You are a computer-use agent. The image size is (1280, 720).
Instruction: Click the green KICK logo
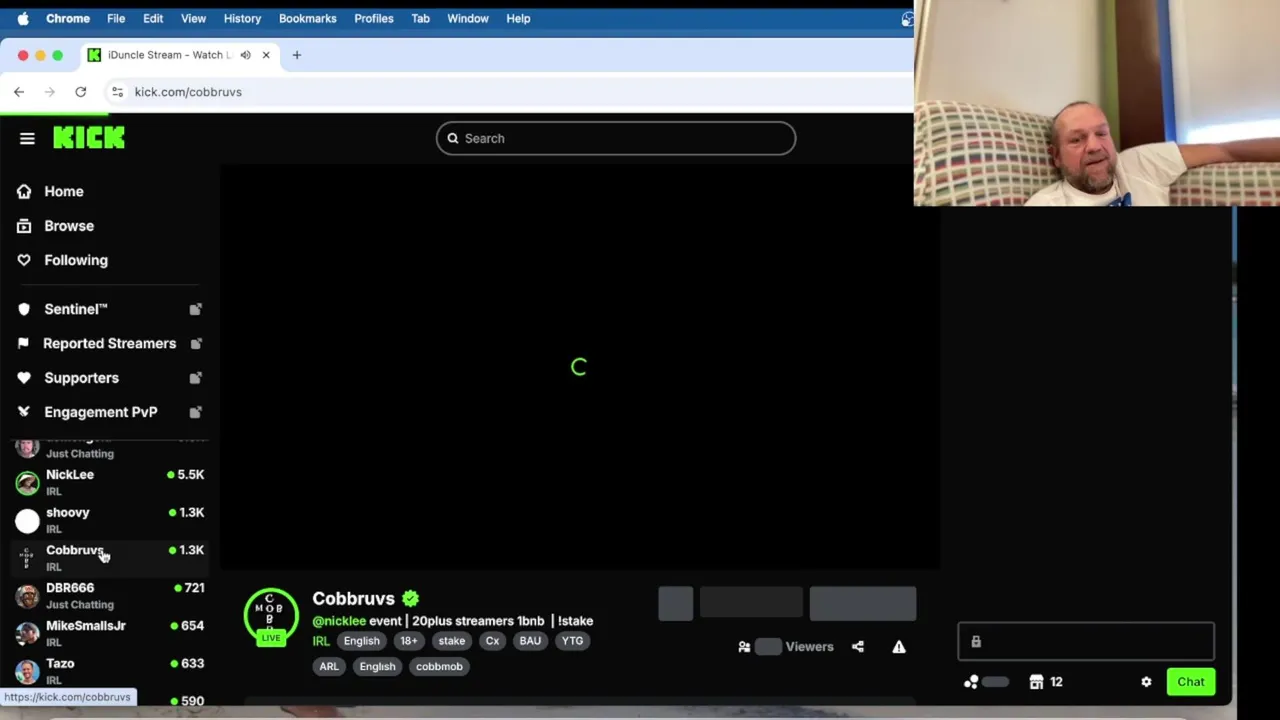pyautogui.click(x=89, y=138)
